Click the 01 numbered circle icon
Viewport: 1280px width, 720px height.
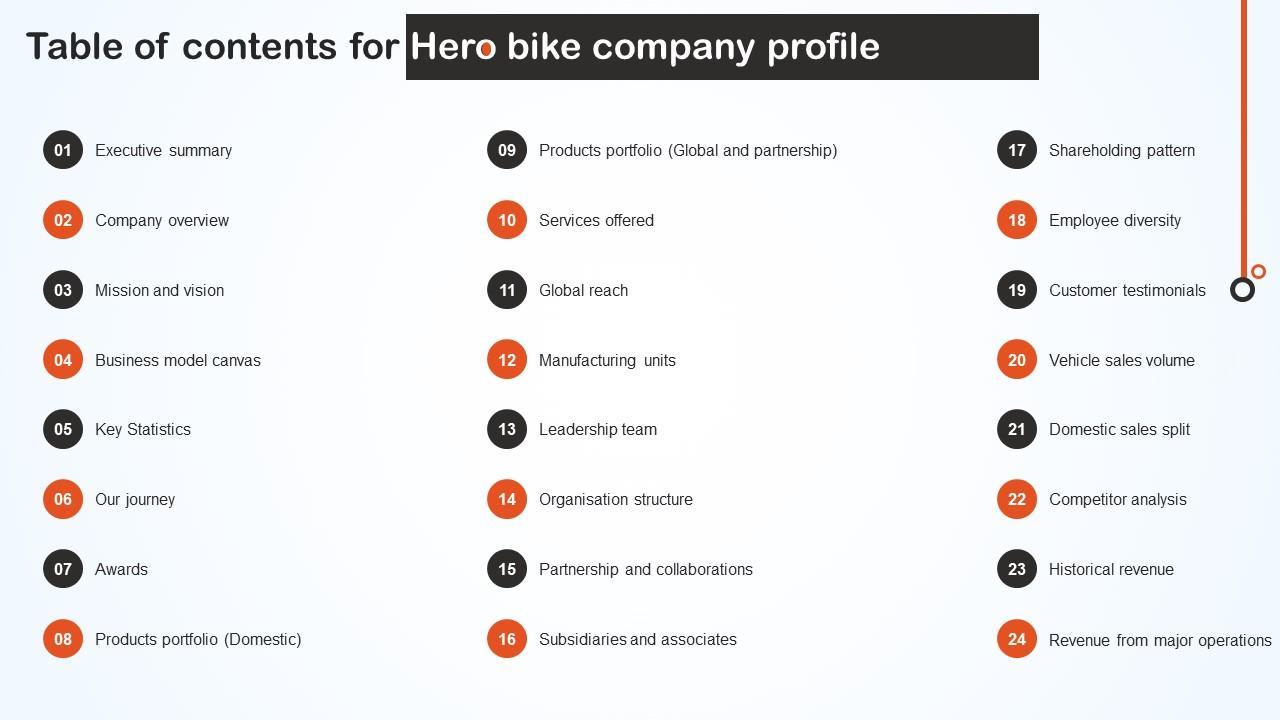[x=63, y=150]
